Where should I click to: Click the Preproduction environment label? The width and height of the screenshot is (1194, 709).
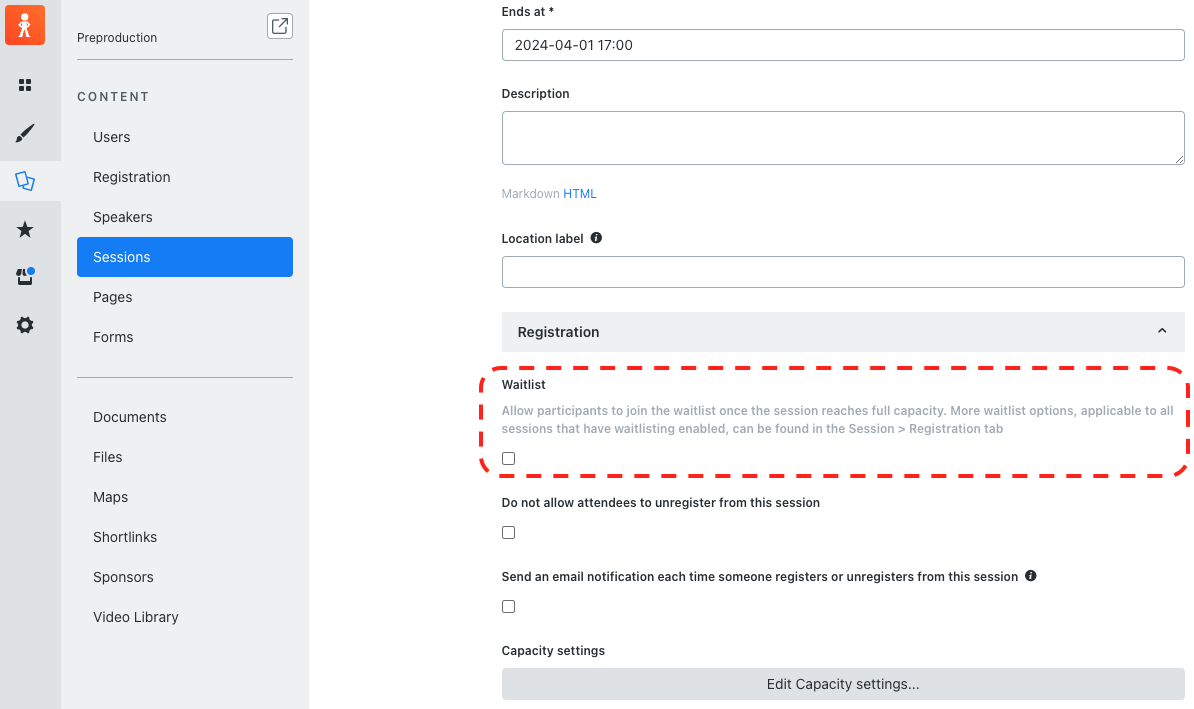coord(117,37)
